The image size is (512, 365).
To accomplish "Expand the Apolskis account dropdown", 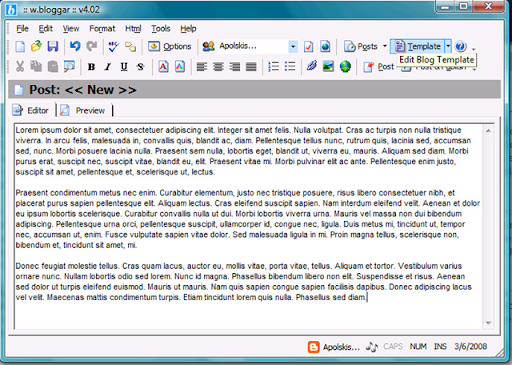I will [x=293, y=46].
